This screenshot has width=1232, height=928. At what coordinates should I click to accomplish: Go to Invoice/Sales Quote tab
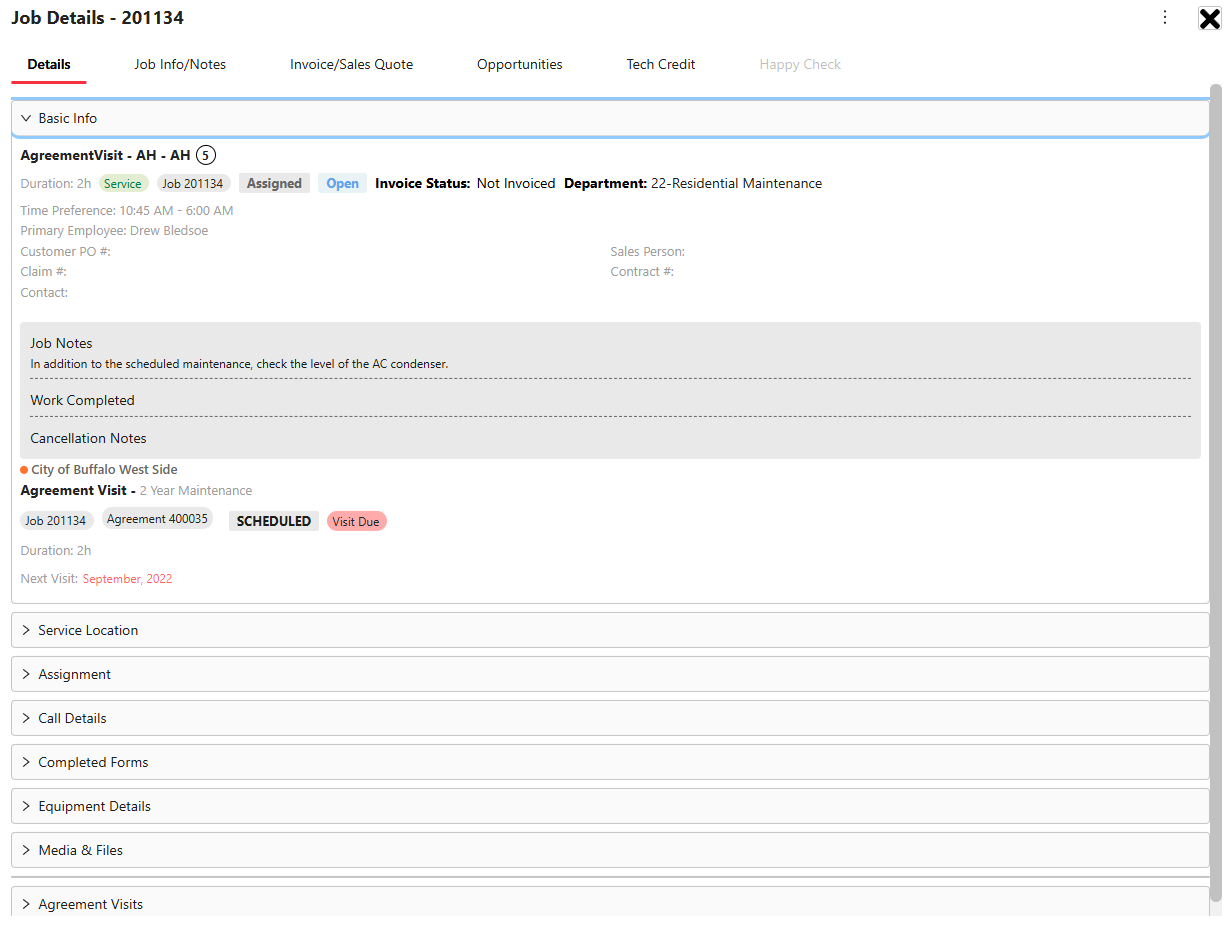[351, 64]
